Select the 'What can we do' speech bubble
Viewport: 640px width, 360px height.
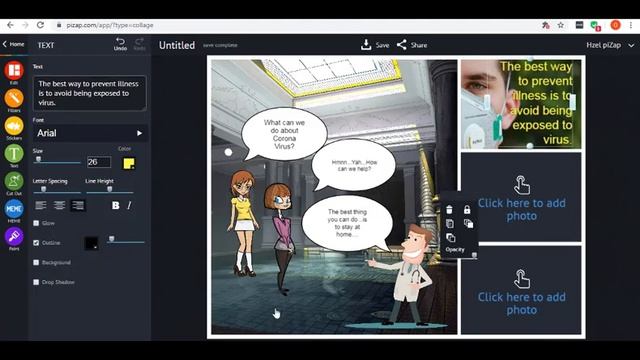pyautogui.click(x=284, y=135)
